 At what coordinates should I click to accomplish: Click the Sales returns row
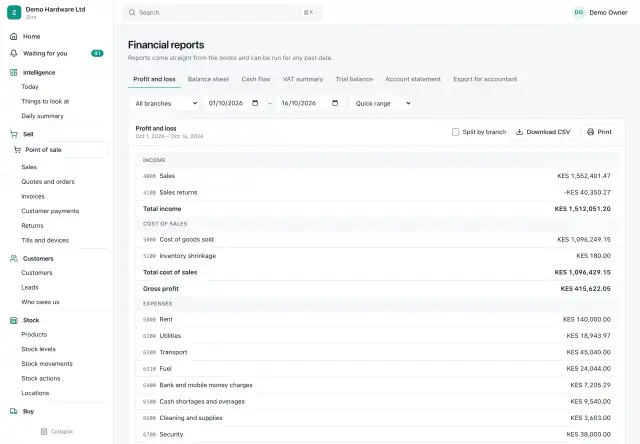(x=377, y=192)
